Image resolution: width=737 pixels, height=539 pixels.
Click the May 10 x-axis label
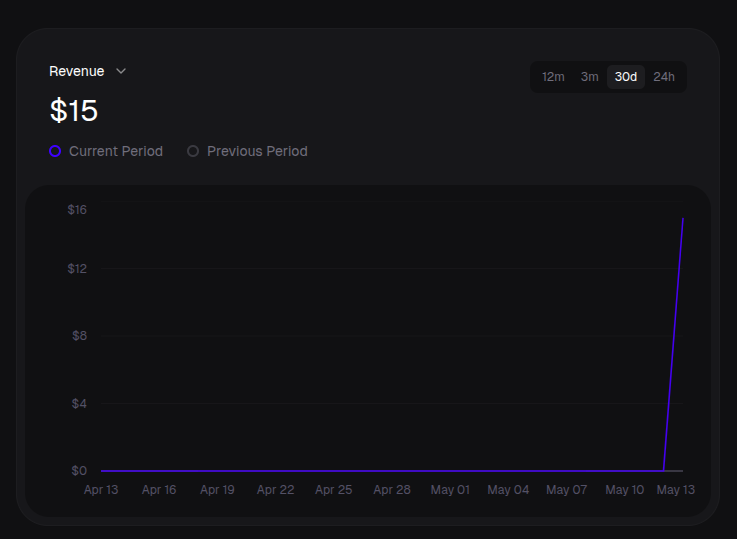[x=625, y=490]
